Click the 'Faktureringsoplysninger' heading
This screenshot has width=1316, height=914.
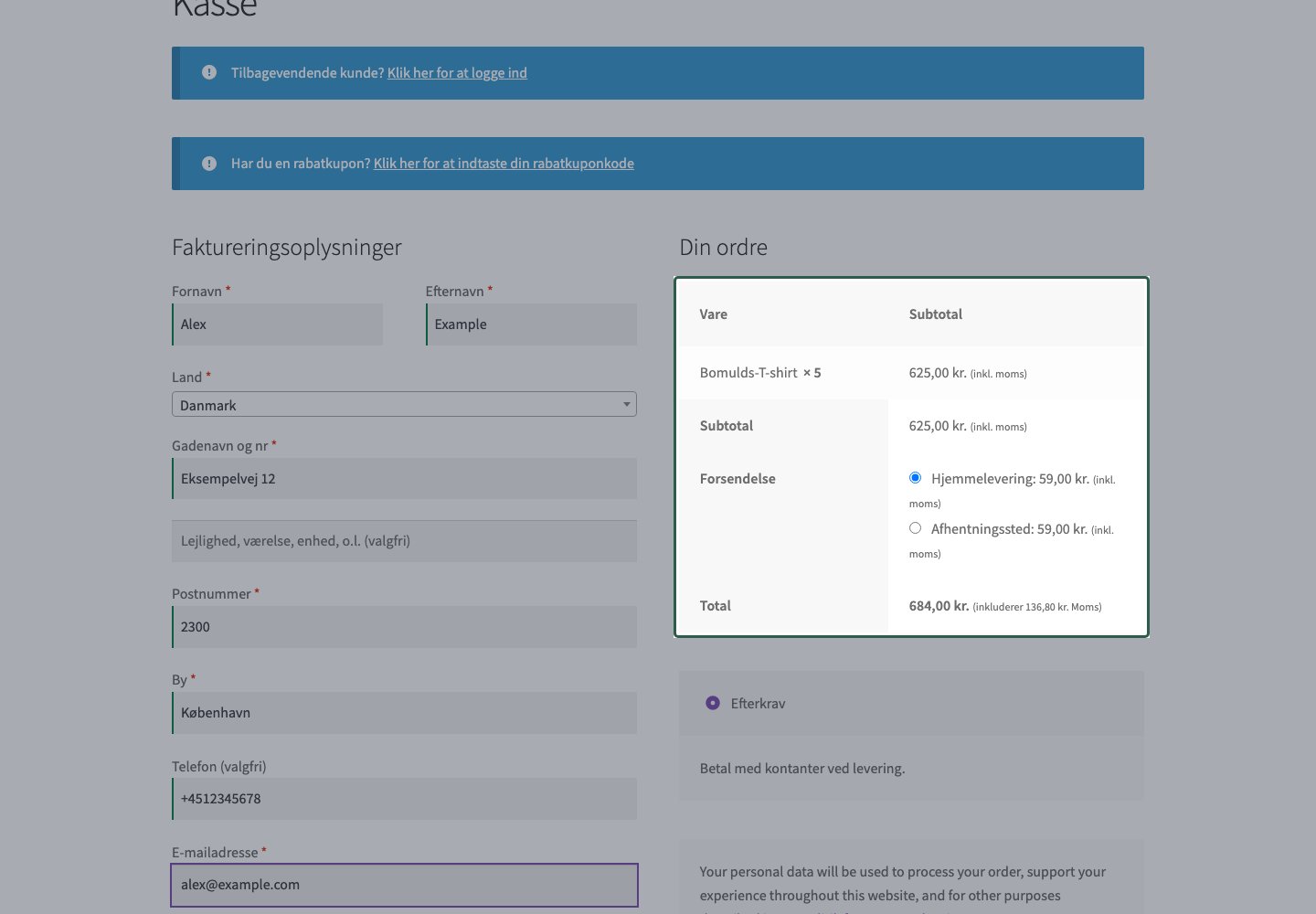click(287, 248)
